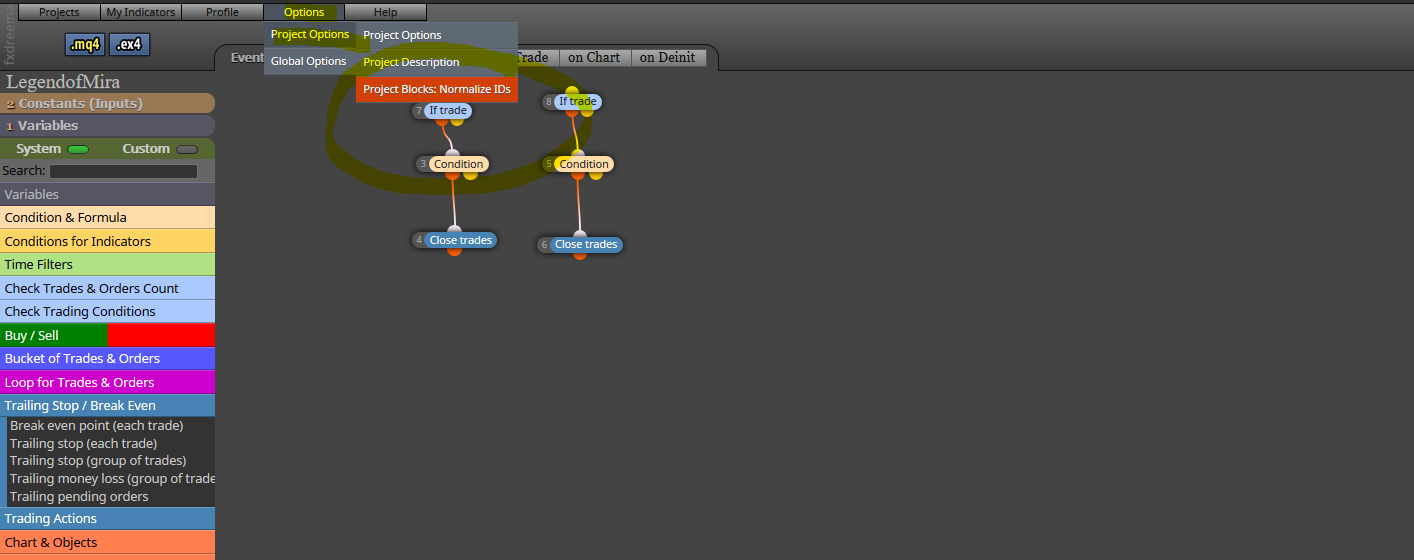Select Global Options in Options menu
Screen dimensions: 1414x560
coord(309,61)
